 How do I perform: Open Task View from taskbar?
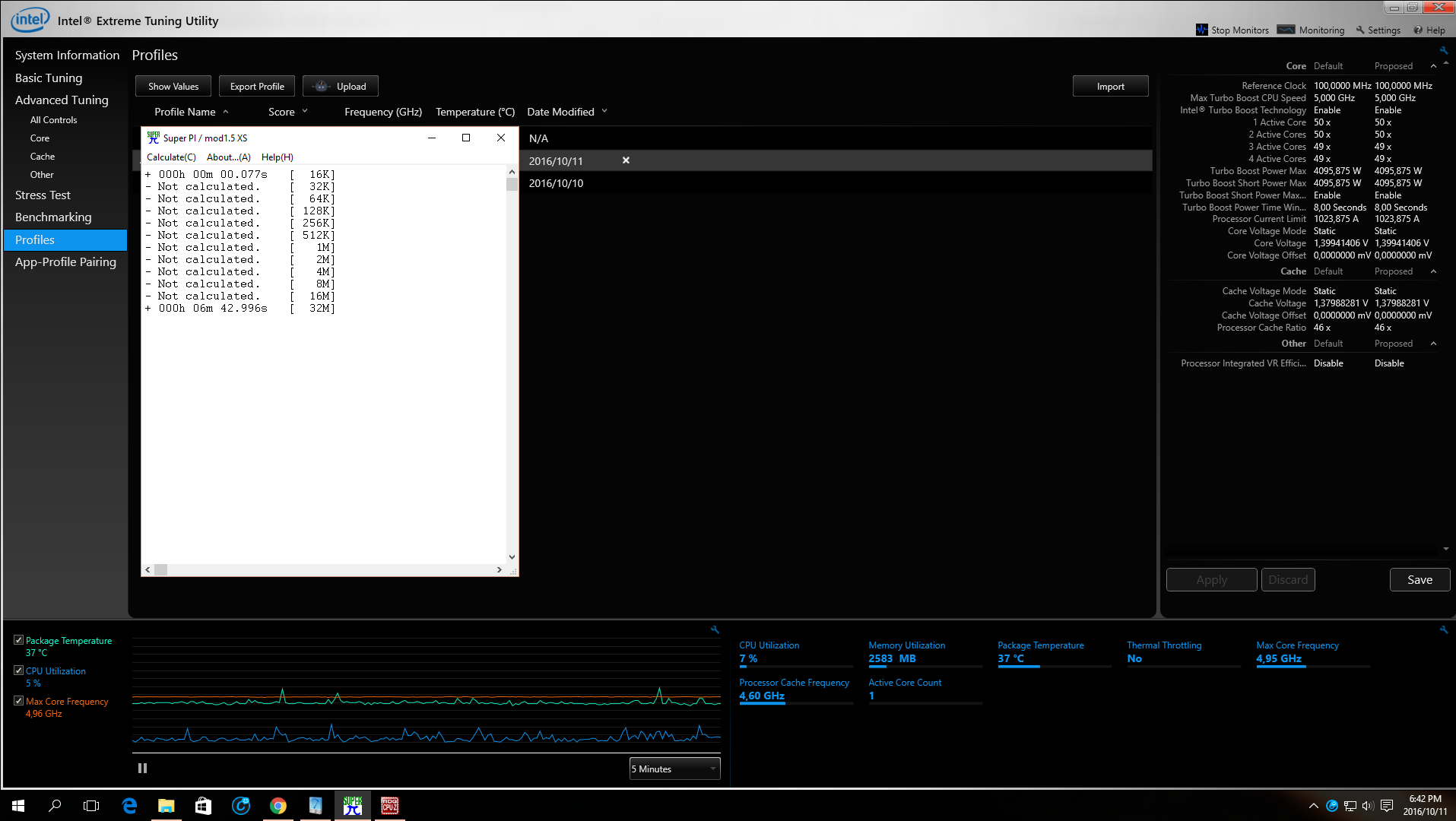pos(91,806)
